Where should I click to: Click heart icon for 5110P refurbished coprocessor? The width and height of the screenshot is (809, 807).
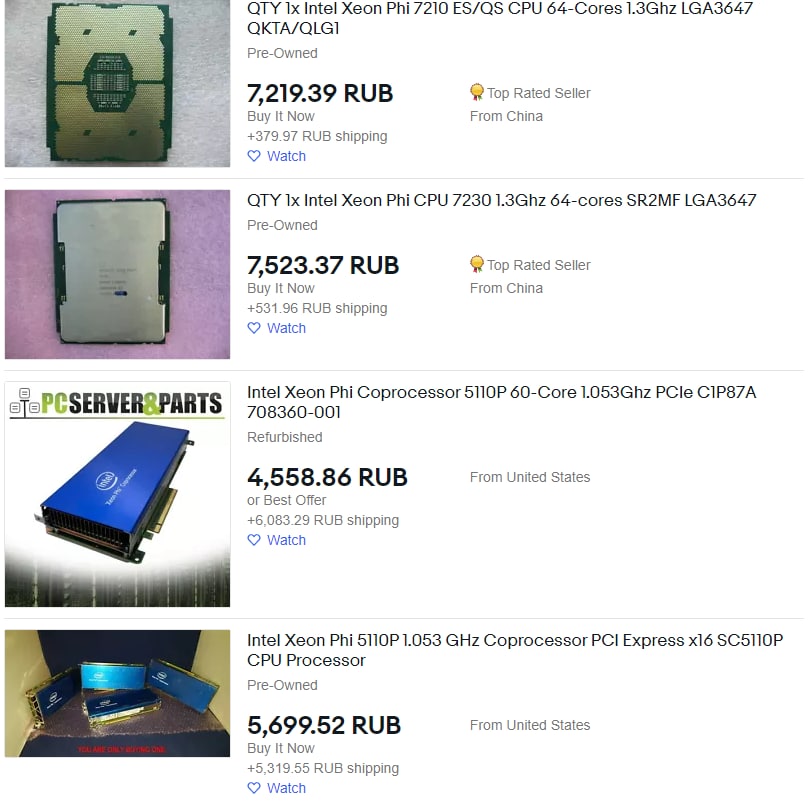[254, 540]
